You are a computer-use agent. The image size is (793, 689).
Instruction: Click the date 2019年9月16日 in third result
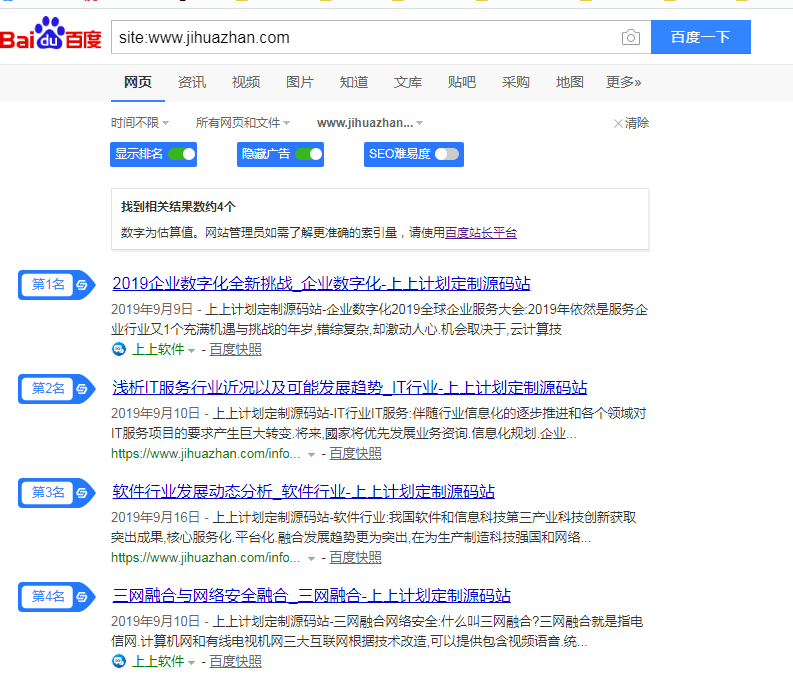pyautogui.click(x=155, y=517)
